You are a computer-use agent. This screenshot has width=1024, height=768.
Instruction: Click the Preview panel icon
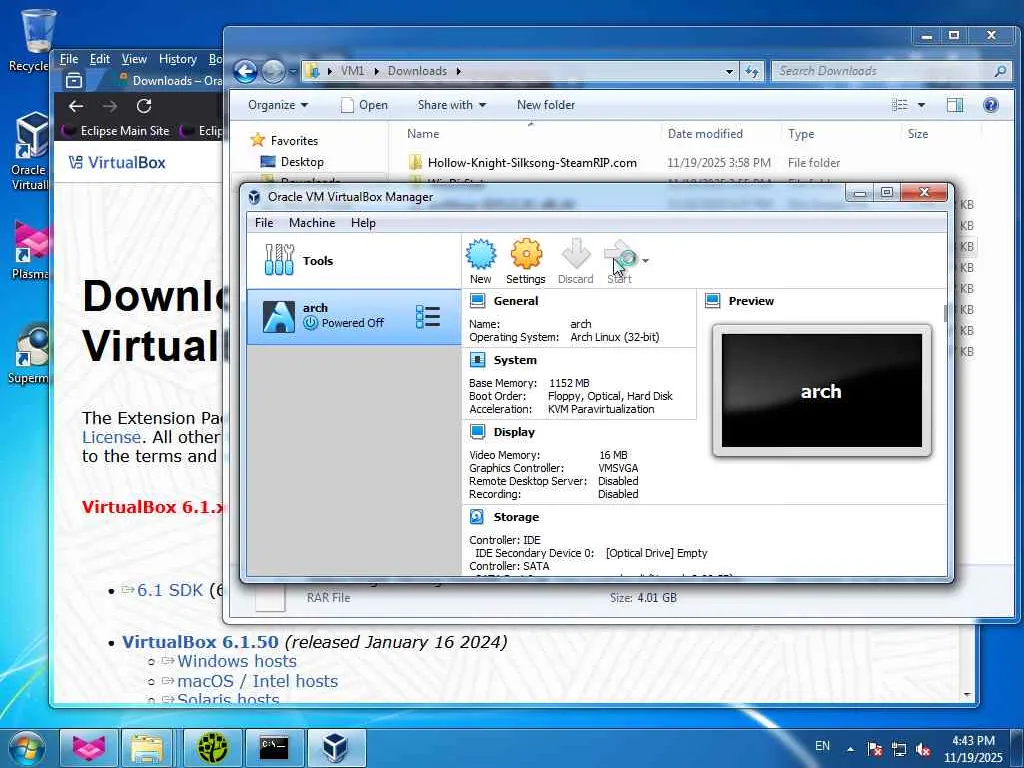pos(712,301)
